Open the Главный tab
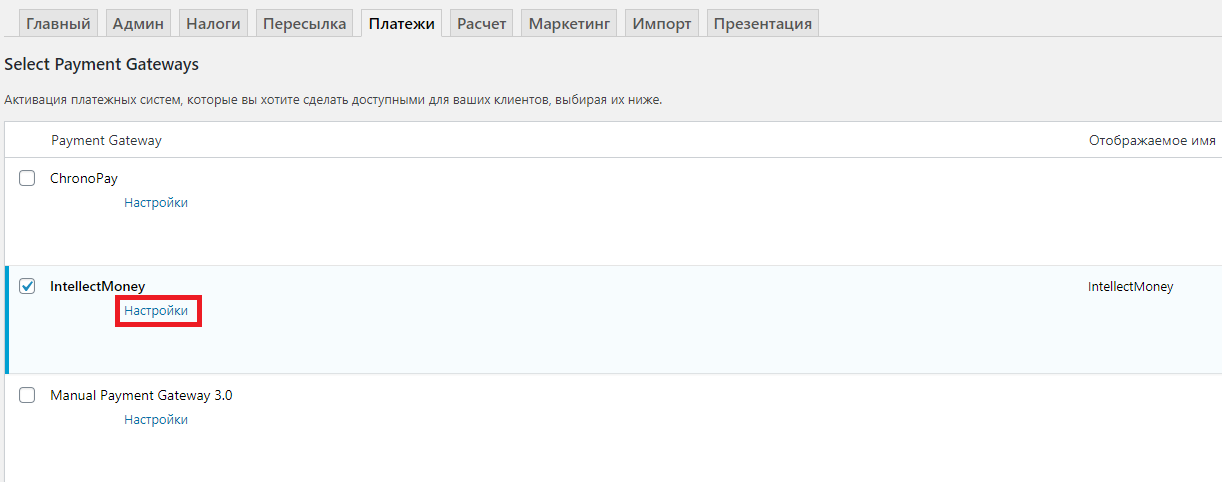Image resolution: width=1222 pixels, height=482 pixels. click(59, 23)
